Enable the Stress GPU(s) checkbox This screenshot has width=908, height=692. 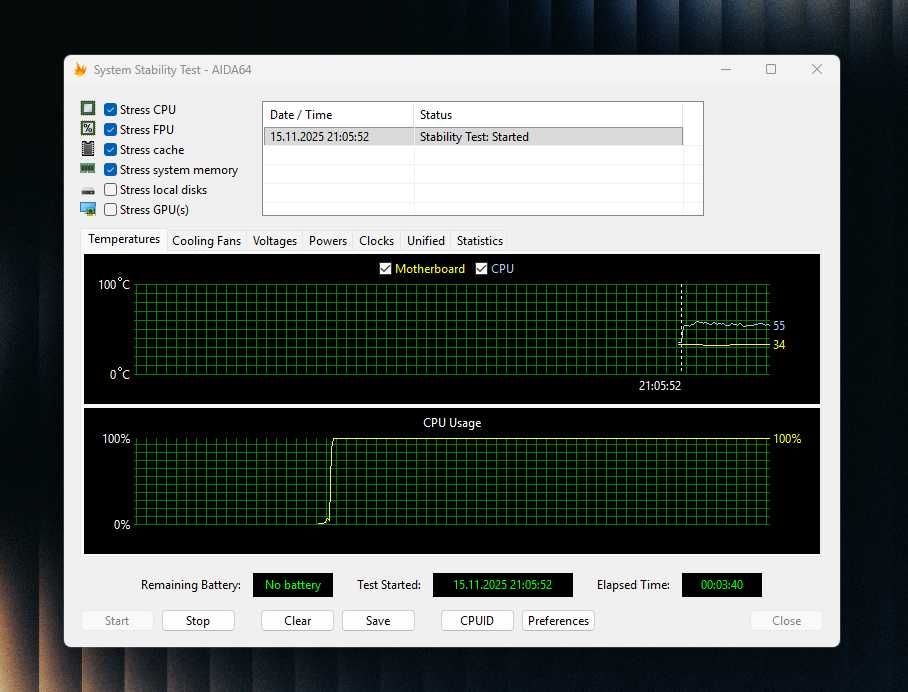pyautogui.click(x=111, y=210)
